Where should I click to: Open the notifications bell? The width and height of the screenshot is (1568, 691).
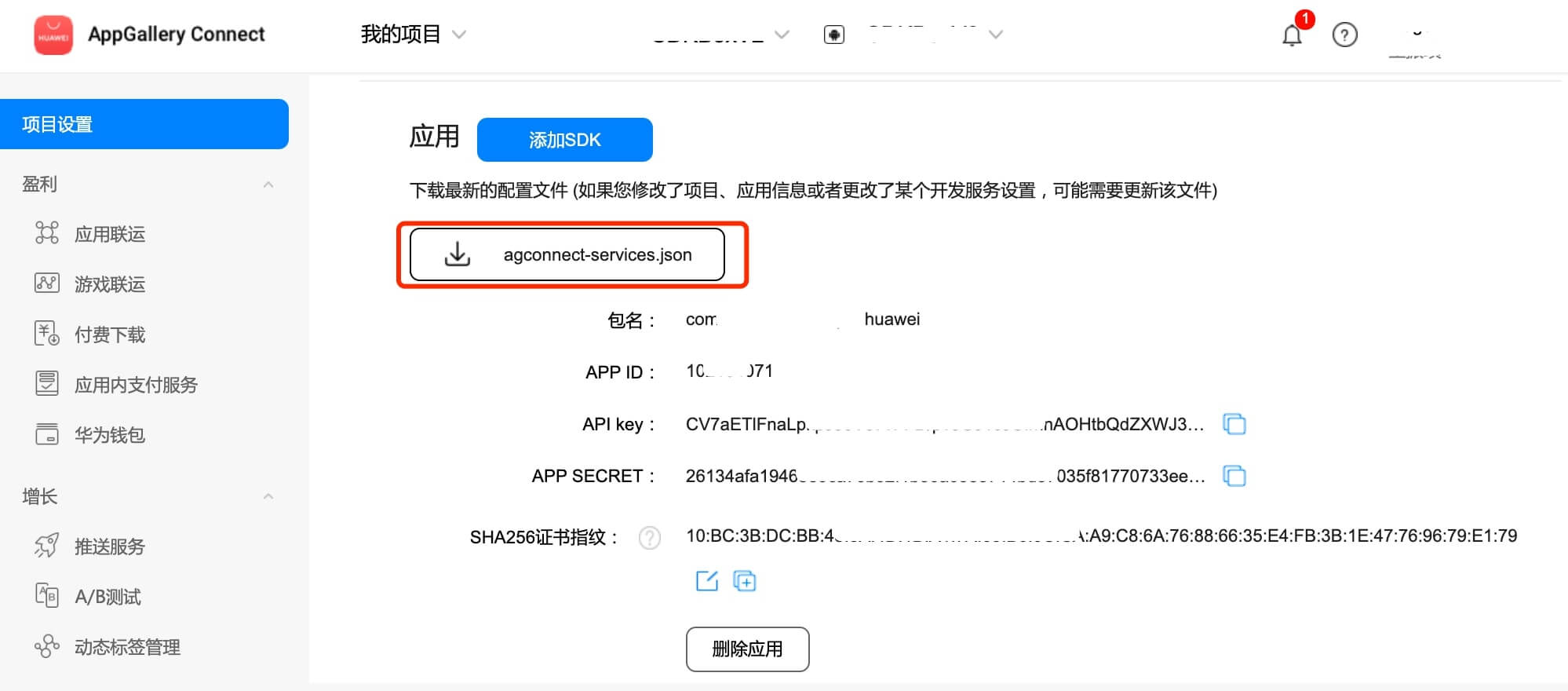[1292, 35]
